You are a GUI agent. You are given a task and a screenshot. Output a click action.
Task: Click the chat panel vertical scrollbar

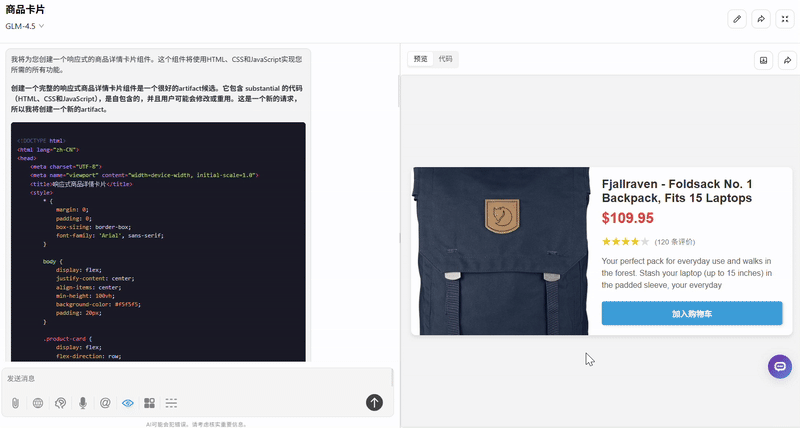[x=399, y=91]
